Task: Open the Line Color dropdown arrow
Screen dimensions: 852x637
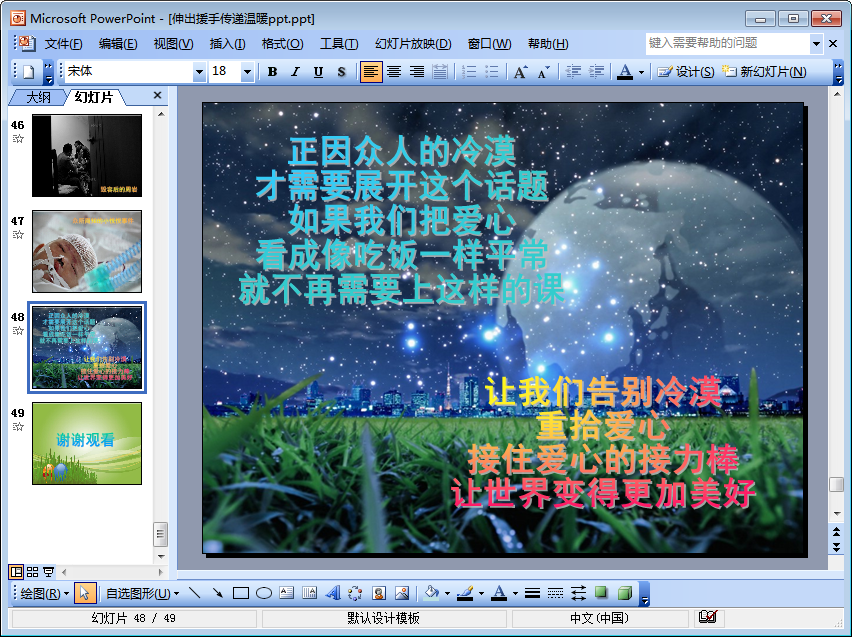Action: click(x=481, y=594)
